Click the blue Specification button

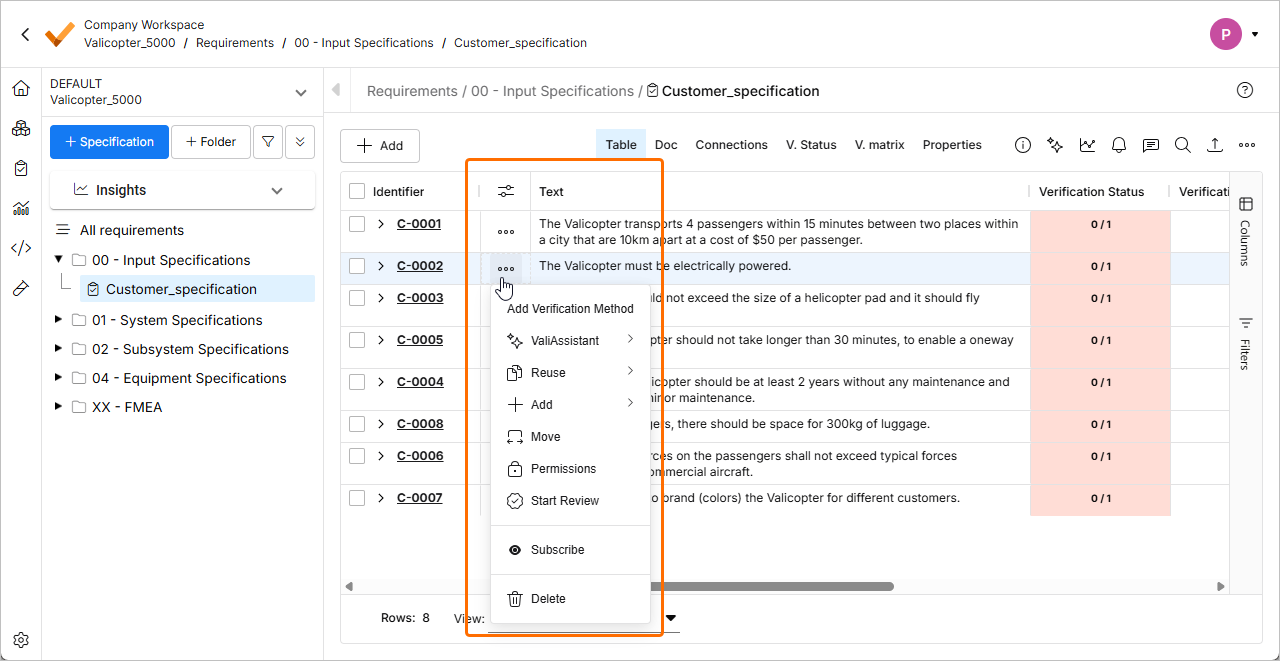(109, 142)
